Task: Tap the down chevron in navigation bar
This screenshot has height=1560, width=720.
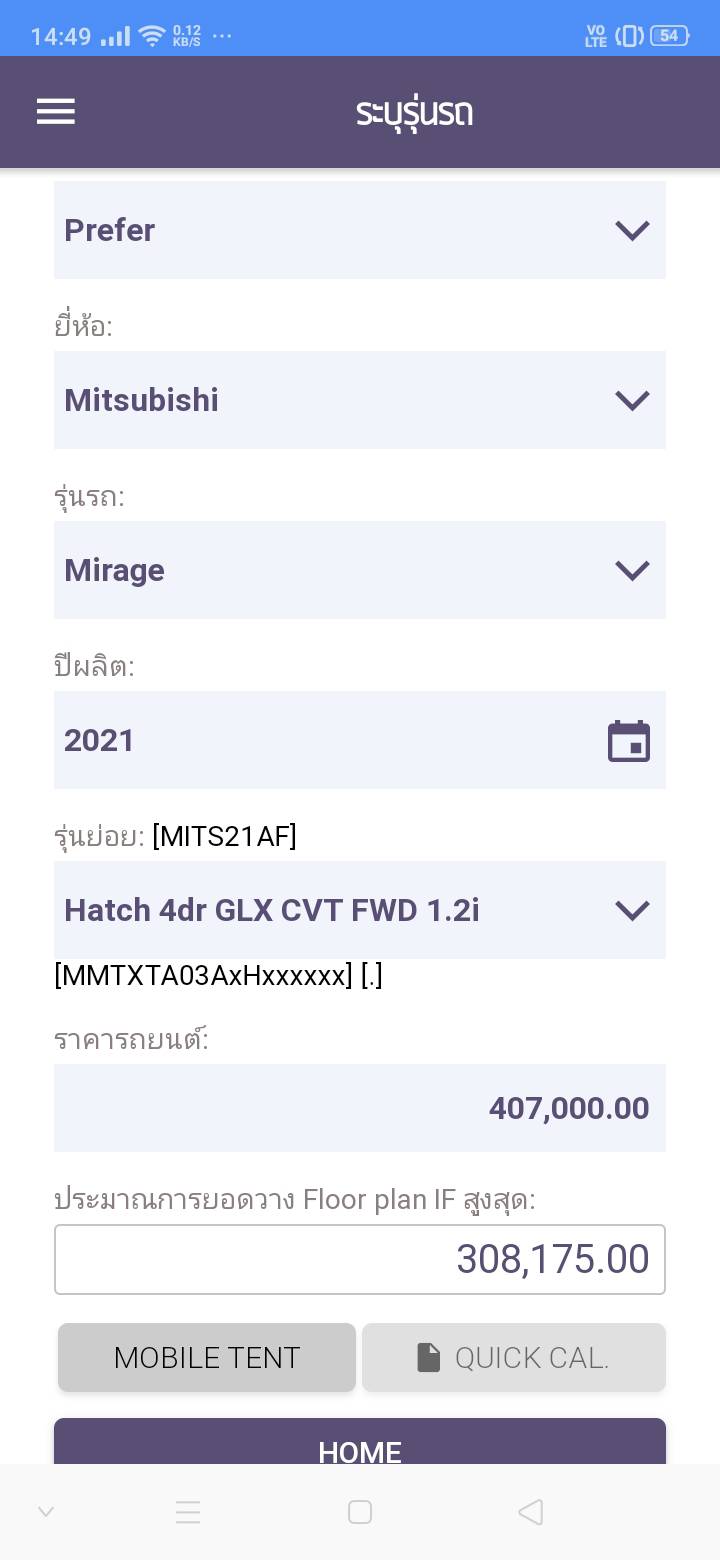Action: point(46,1511)
